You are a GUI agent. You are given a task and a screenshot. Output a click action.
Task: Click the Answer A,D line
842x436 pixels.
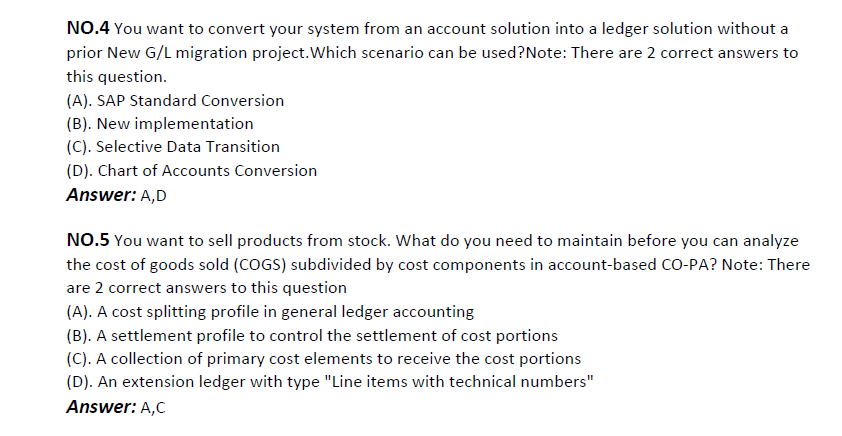point(117,195)
